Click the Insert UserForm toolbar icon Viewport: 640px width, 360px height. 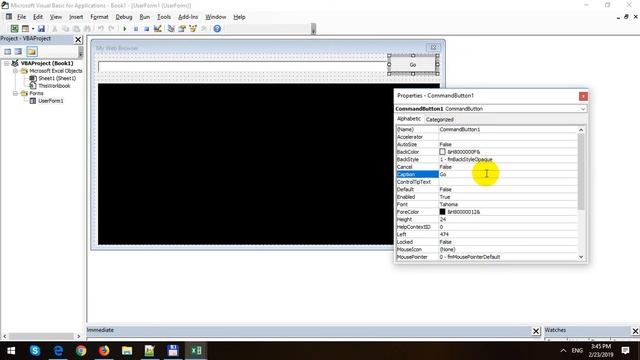click(25, 29)
